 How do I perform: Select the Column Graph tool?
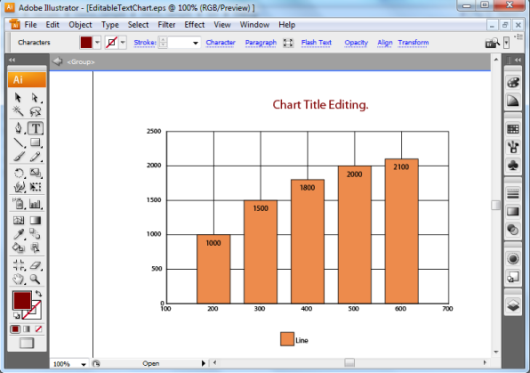[x=35, y=204]
